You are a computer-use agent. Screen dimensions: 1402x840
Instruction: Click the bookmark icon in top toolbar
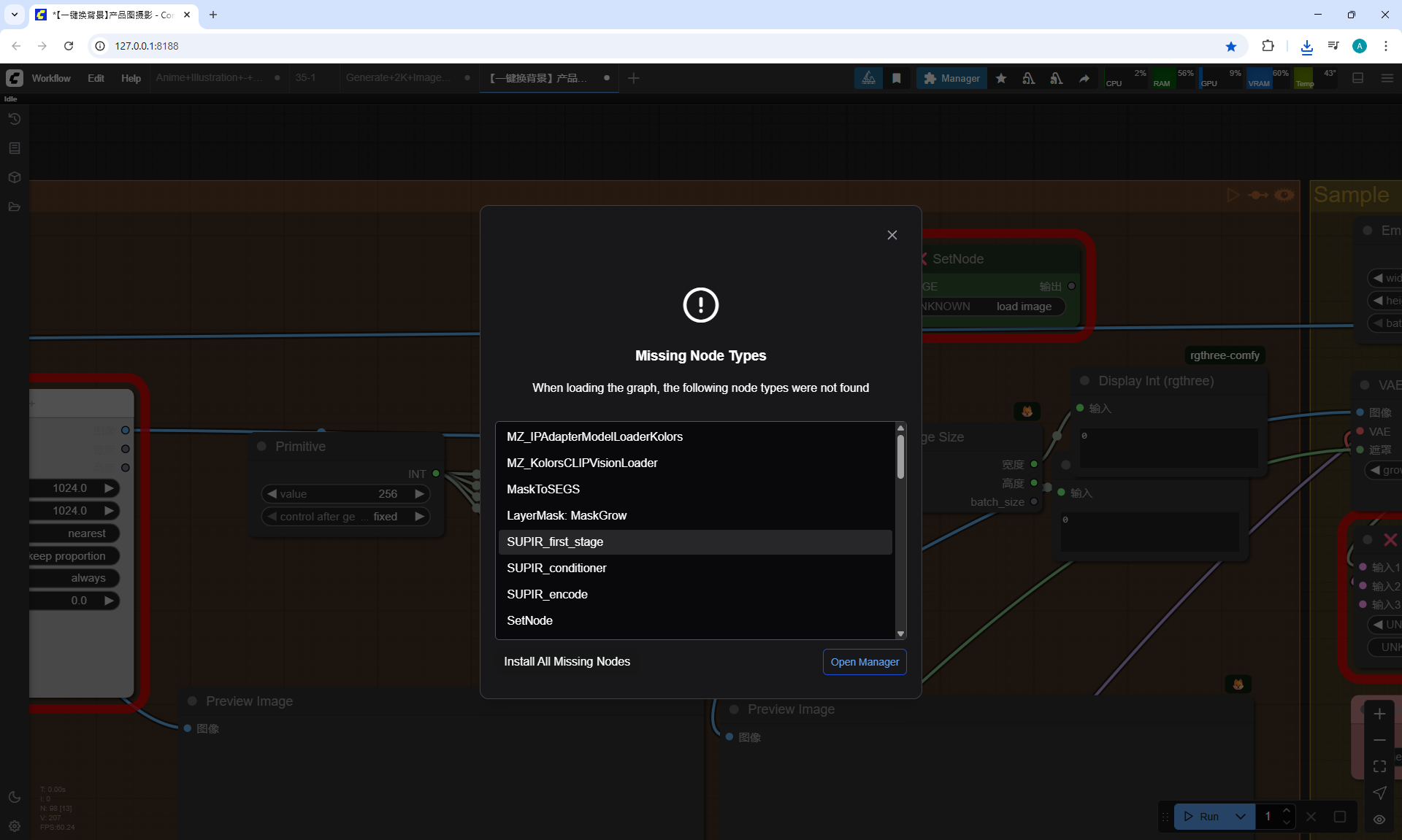(x=897, y=78)
